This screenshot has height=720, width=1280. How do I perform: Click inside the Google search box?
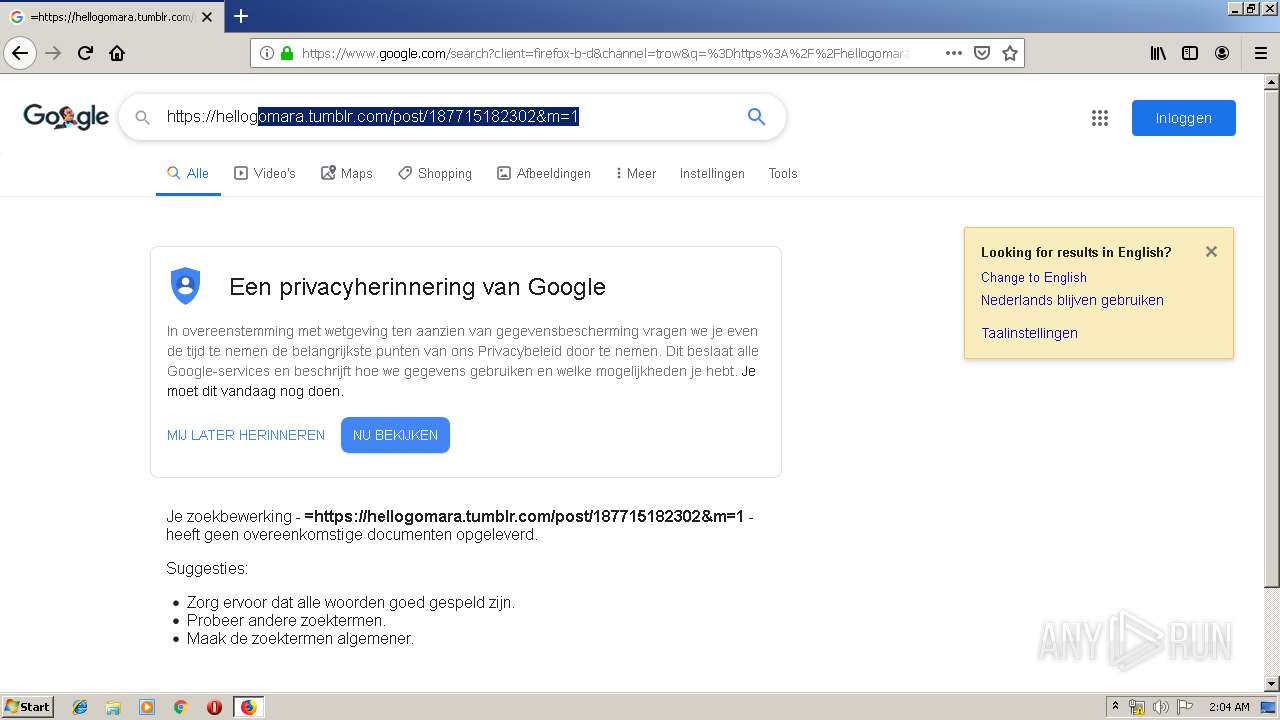(x=450, y=117)
